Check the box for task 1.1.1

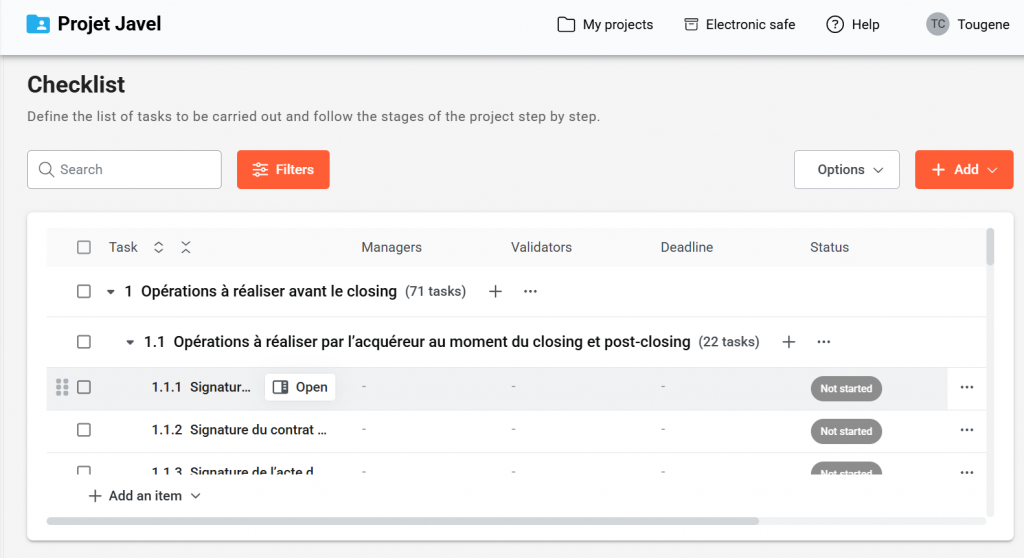(x=84, y=387)
